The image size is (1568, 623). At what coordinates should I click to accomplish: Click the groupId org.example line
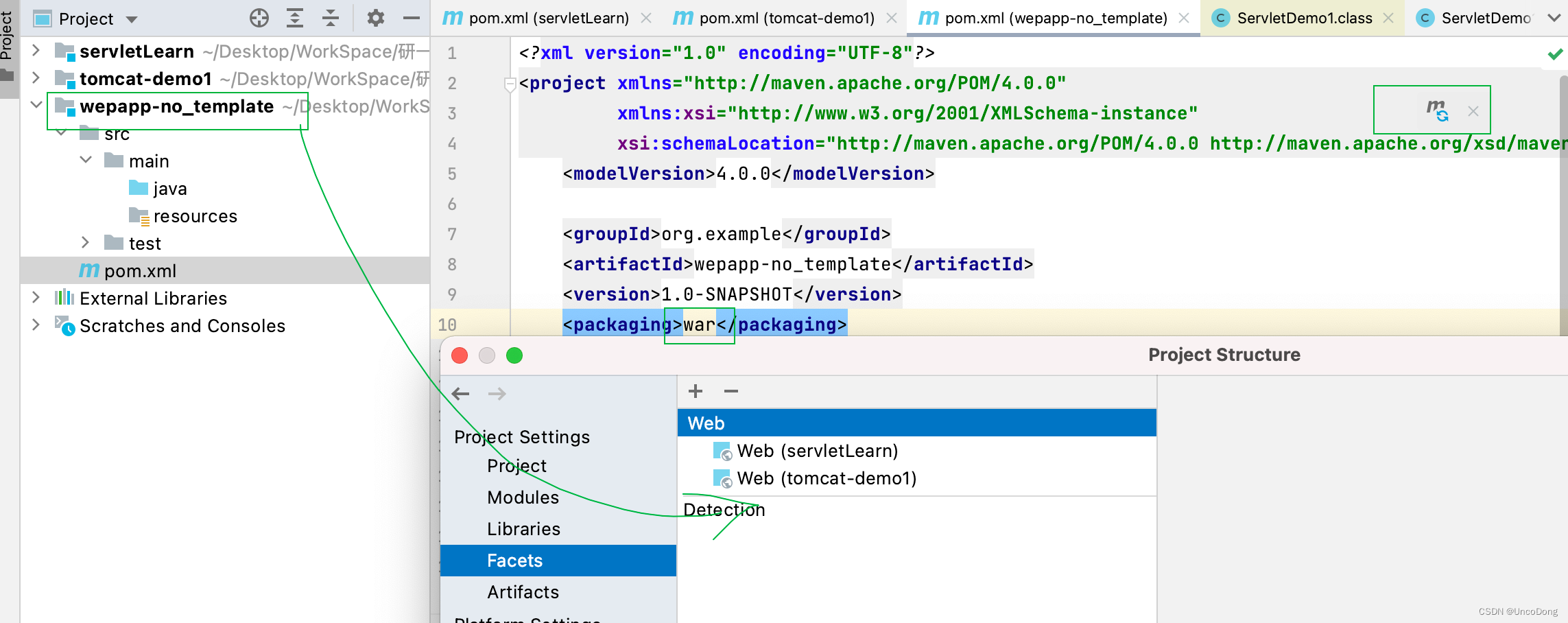[x=726, y=234]
